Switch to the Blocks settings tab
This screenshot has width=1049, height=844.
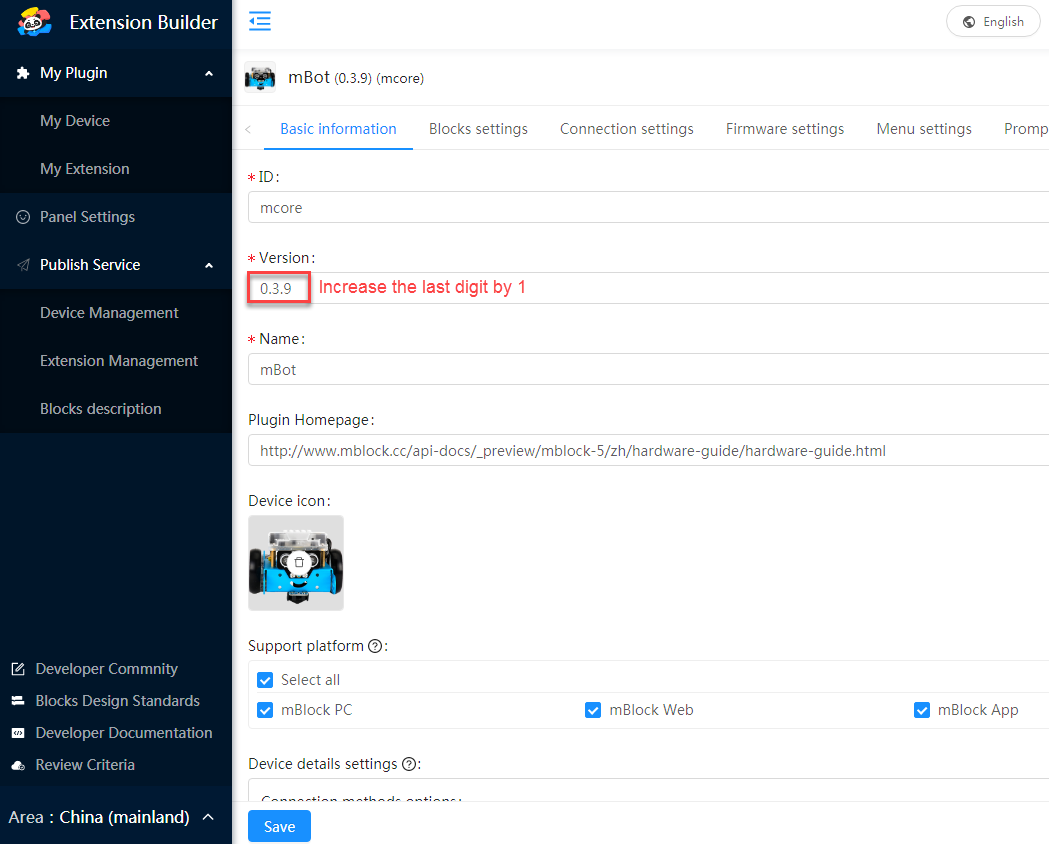[478, 129]
